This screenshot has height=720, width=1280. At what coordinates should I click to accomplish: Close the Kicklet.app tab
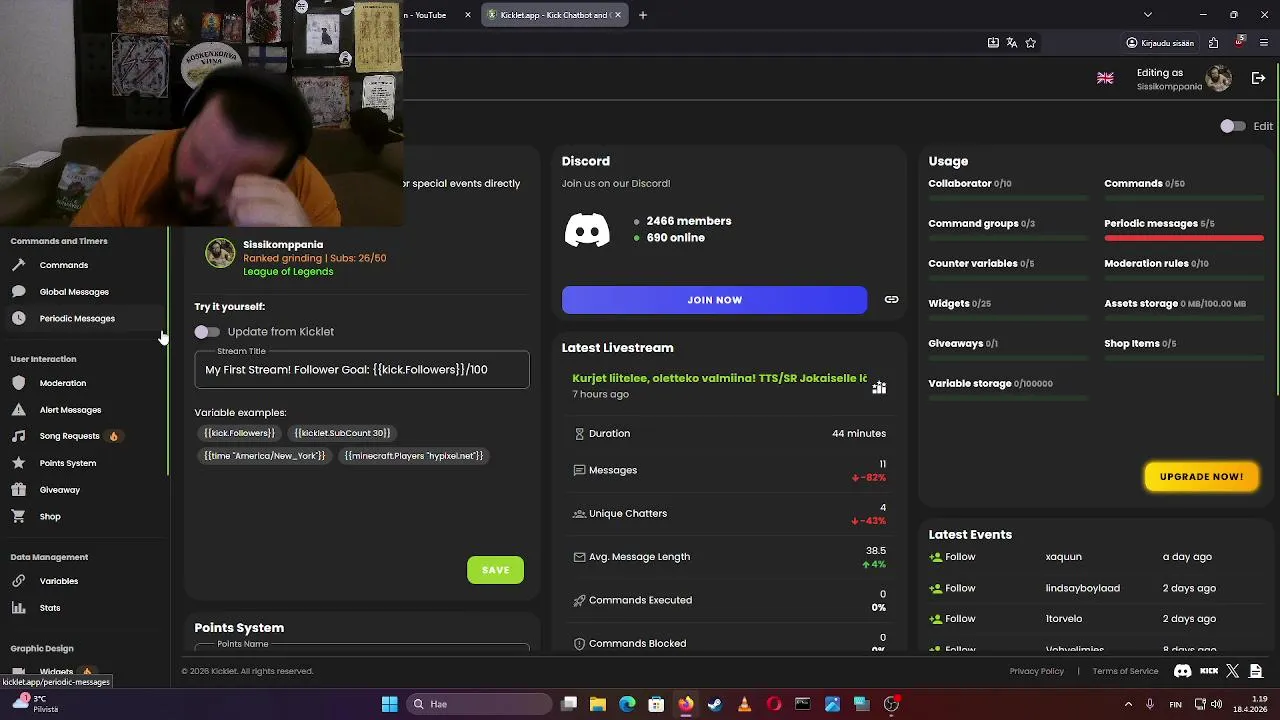point(618,15)
